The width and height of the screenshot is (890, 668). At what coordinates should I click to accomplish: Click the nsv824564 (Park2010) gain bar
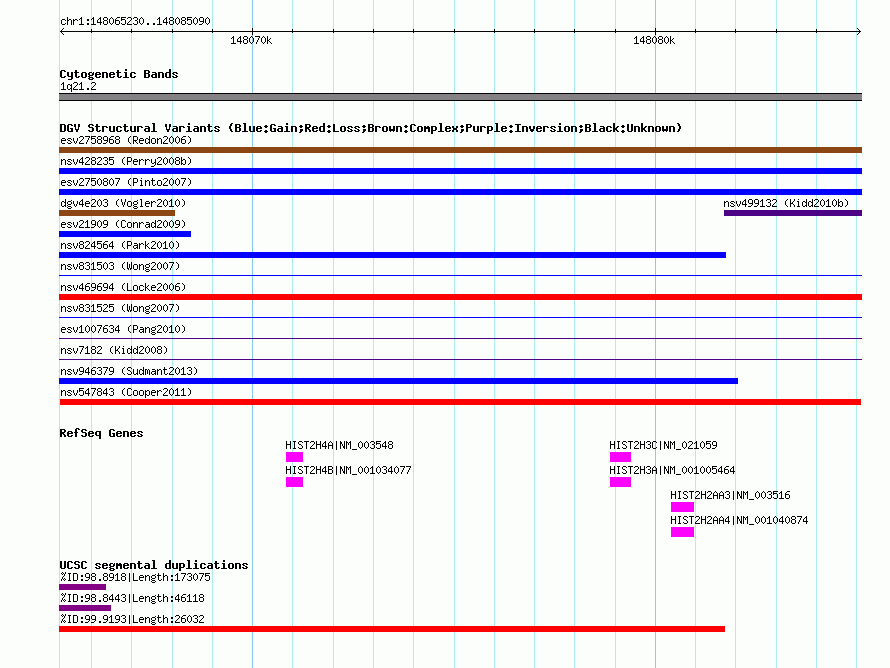click(392, 255)
